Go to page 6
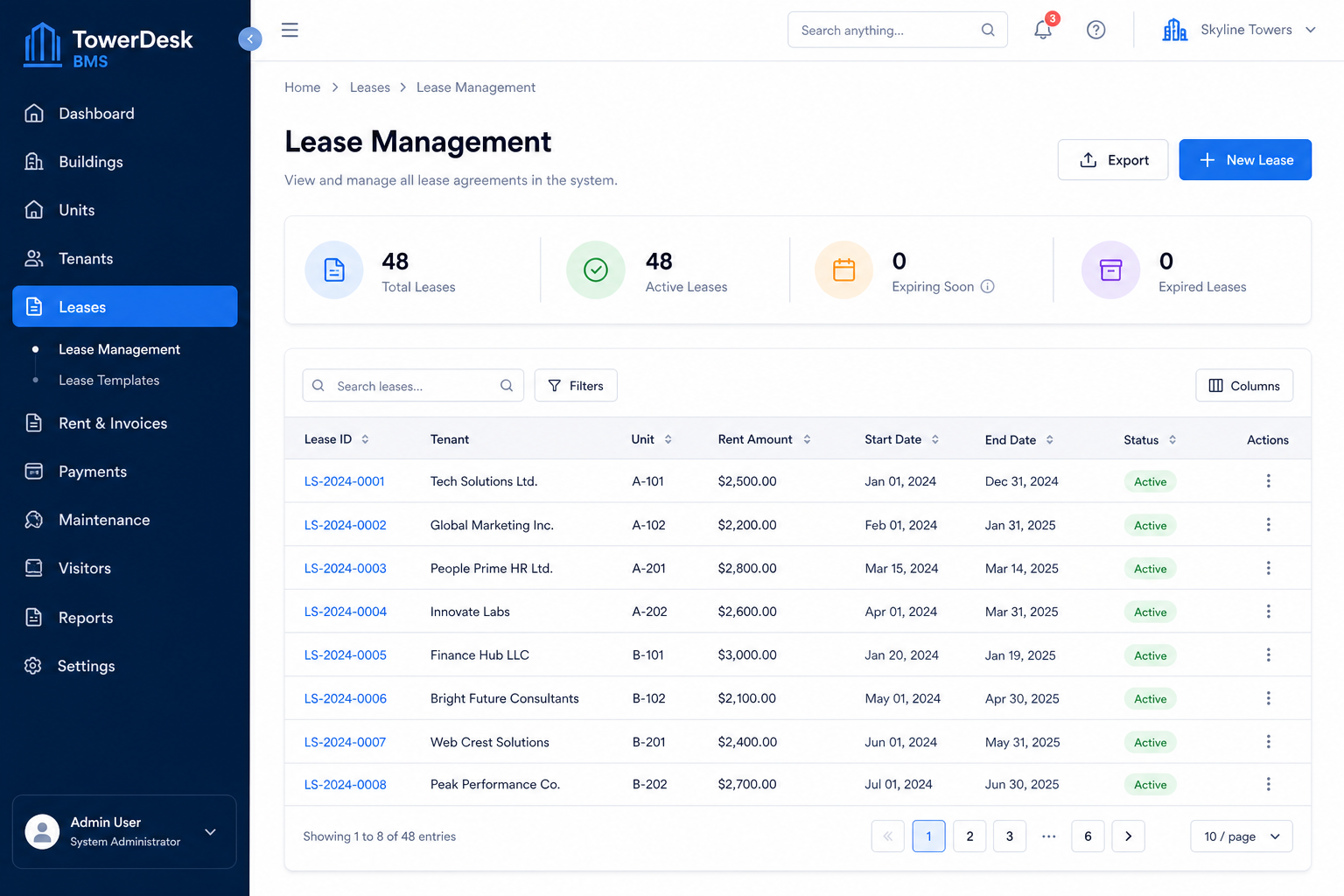1344x896 pixels. (1088, 836)
